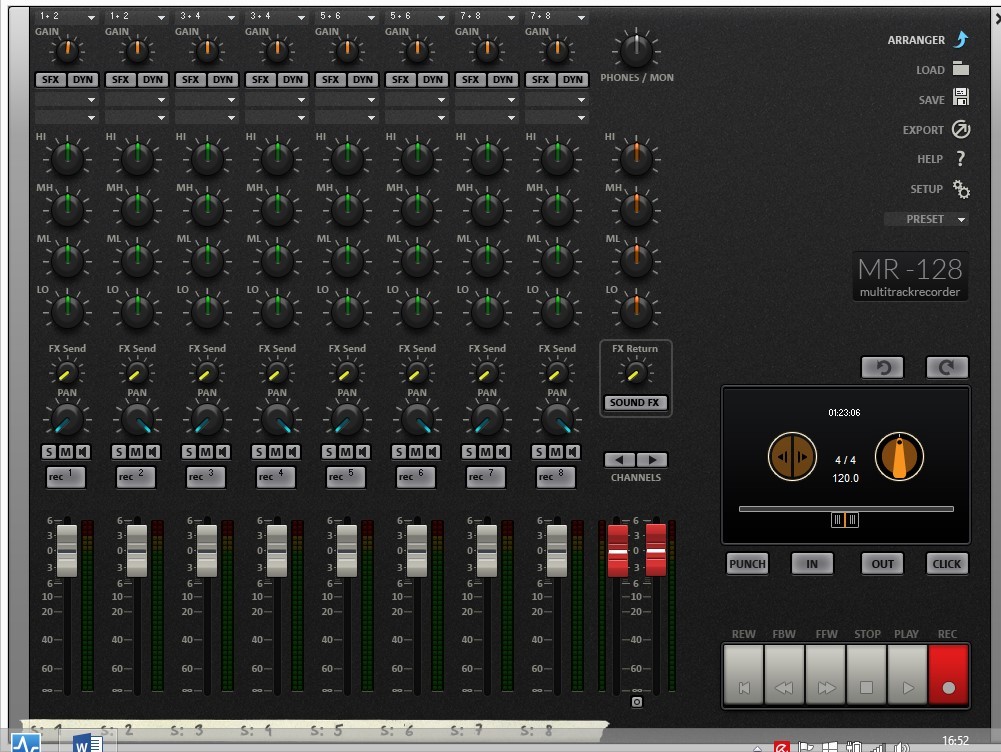The image size is (1001, 752).
Task: Click the Load folder icon
Action: coord(961,68)
